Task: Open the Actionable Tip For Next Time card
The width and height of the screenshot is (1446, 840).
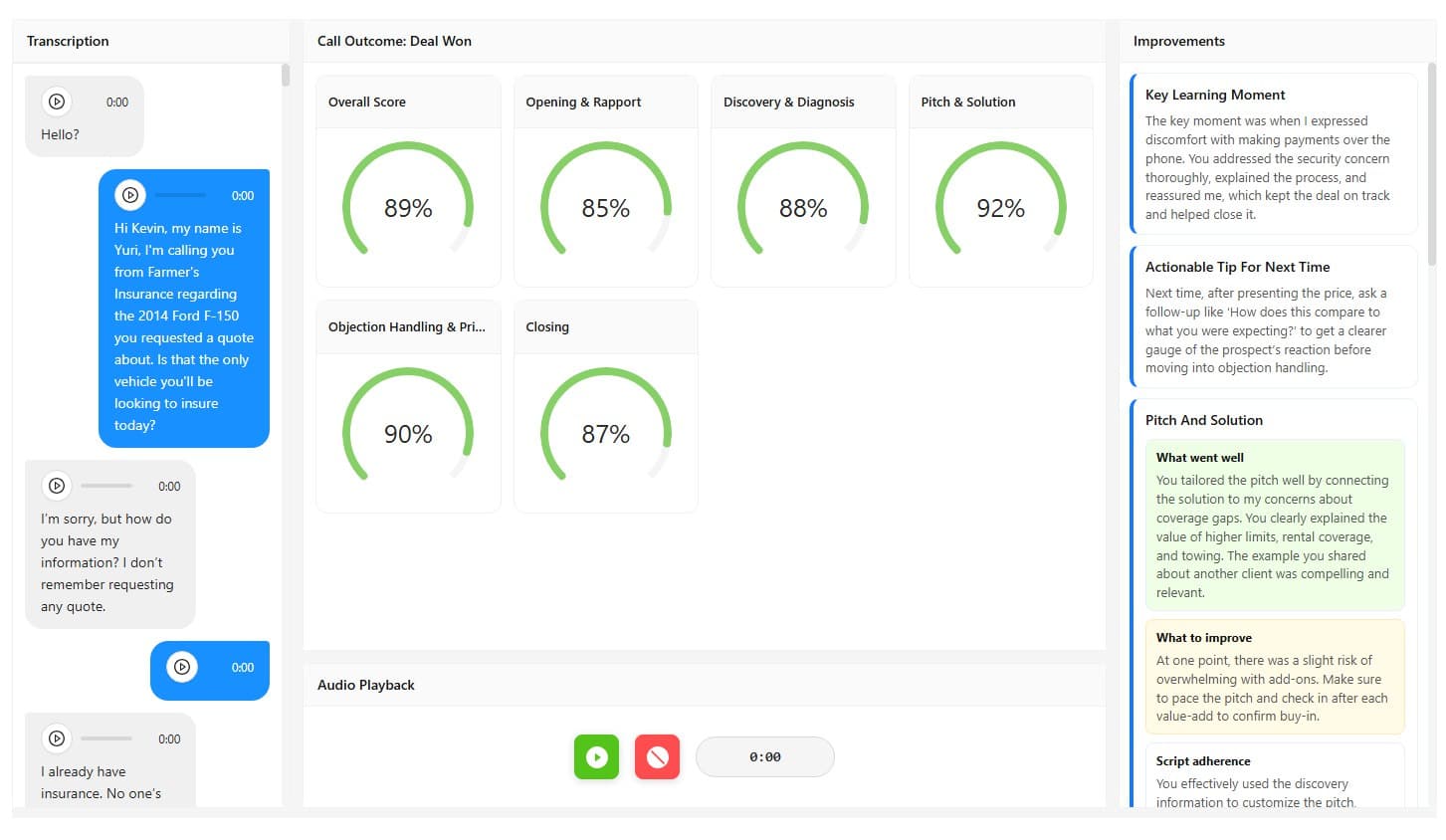Action: click(1277, 316)
